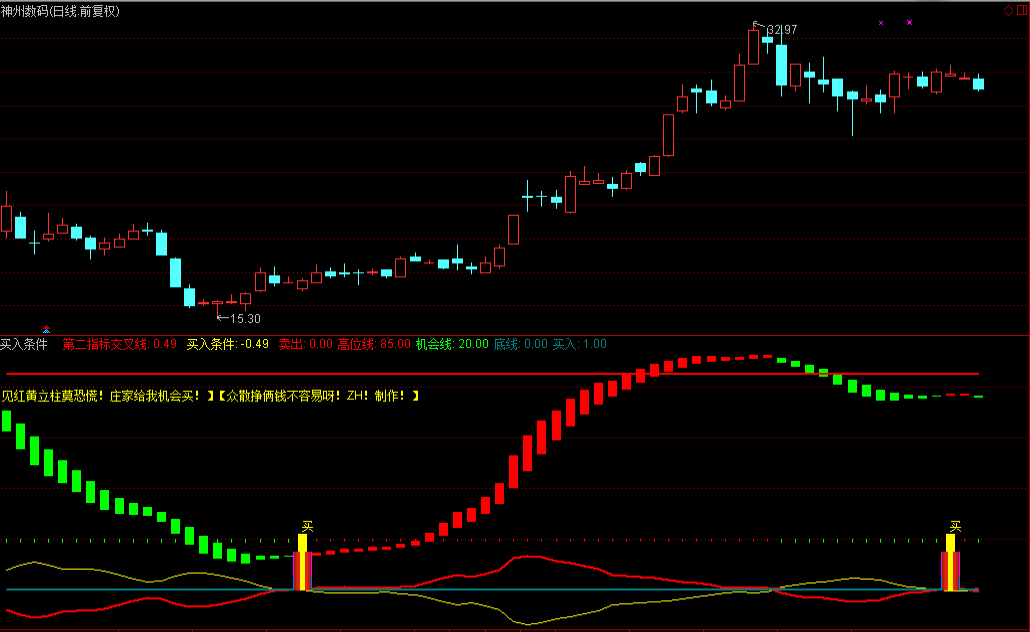Click the second 买 signal label on right
This screenshot has height=632, width=1030.
[955, 526]
